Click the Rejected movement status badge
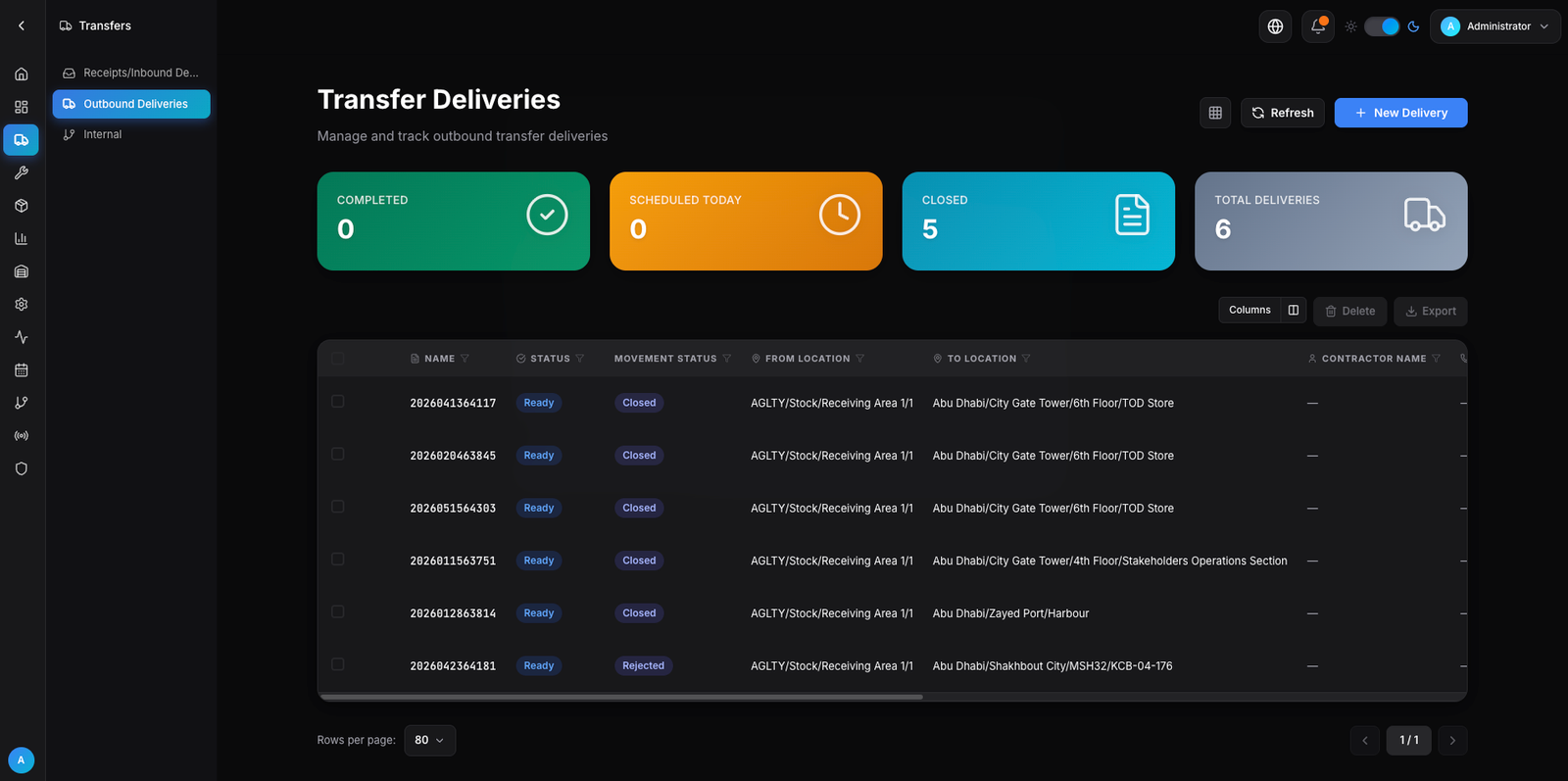The height and width of the screenshot is (781, 1568). pos(643,666)
